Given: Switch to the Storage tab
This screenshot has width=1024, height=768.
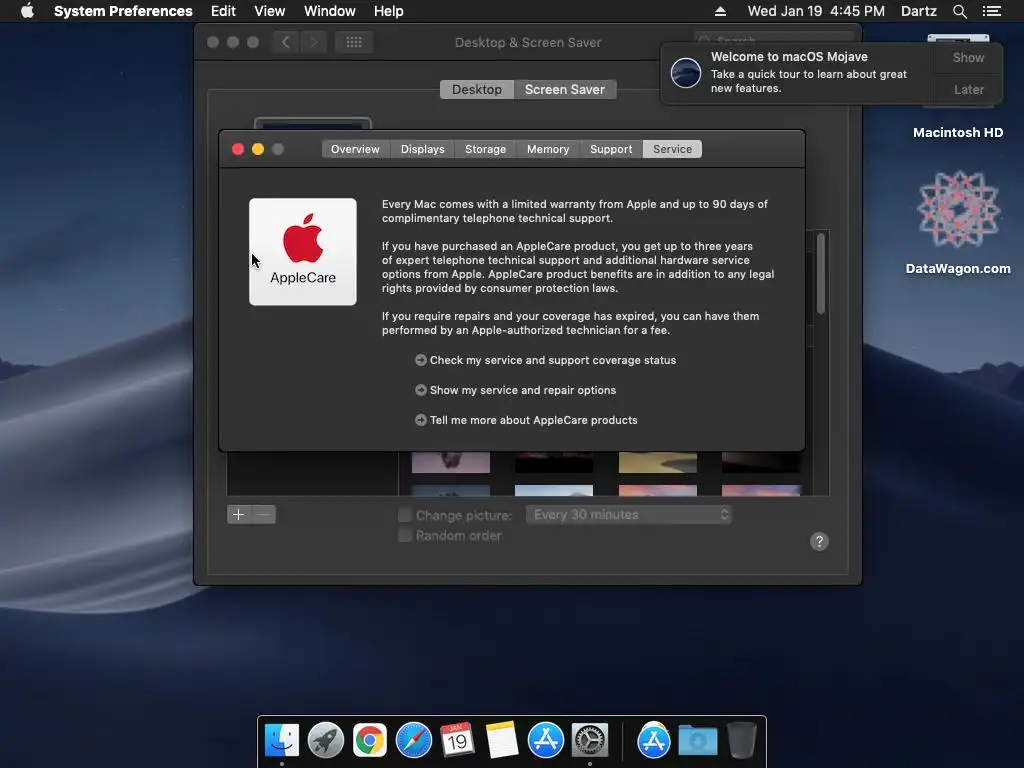Looking at the screenshot, I should 485,149.
